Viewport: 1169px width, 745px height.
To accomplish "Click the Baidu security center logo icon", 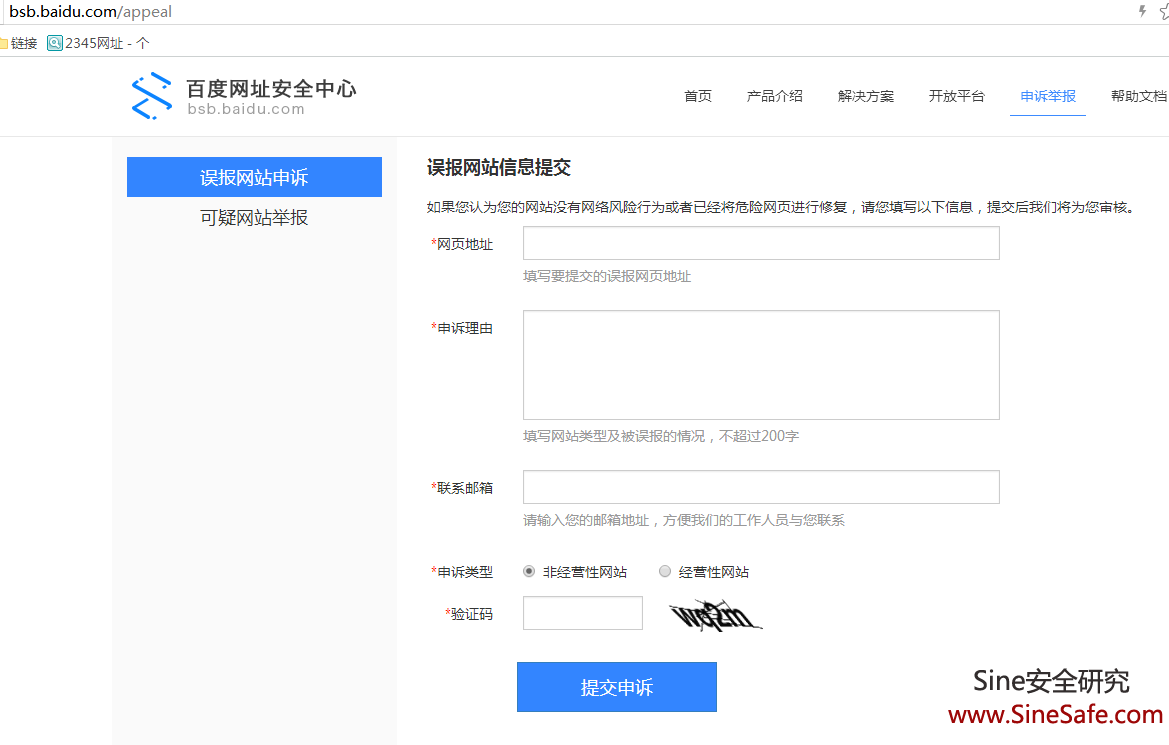I will (151, 96).
